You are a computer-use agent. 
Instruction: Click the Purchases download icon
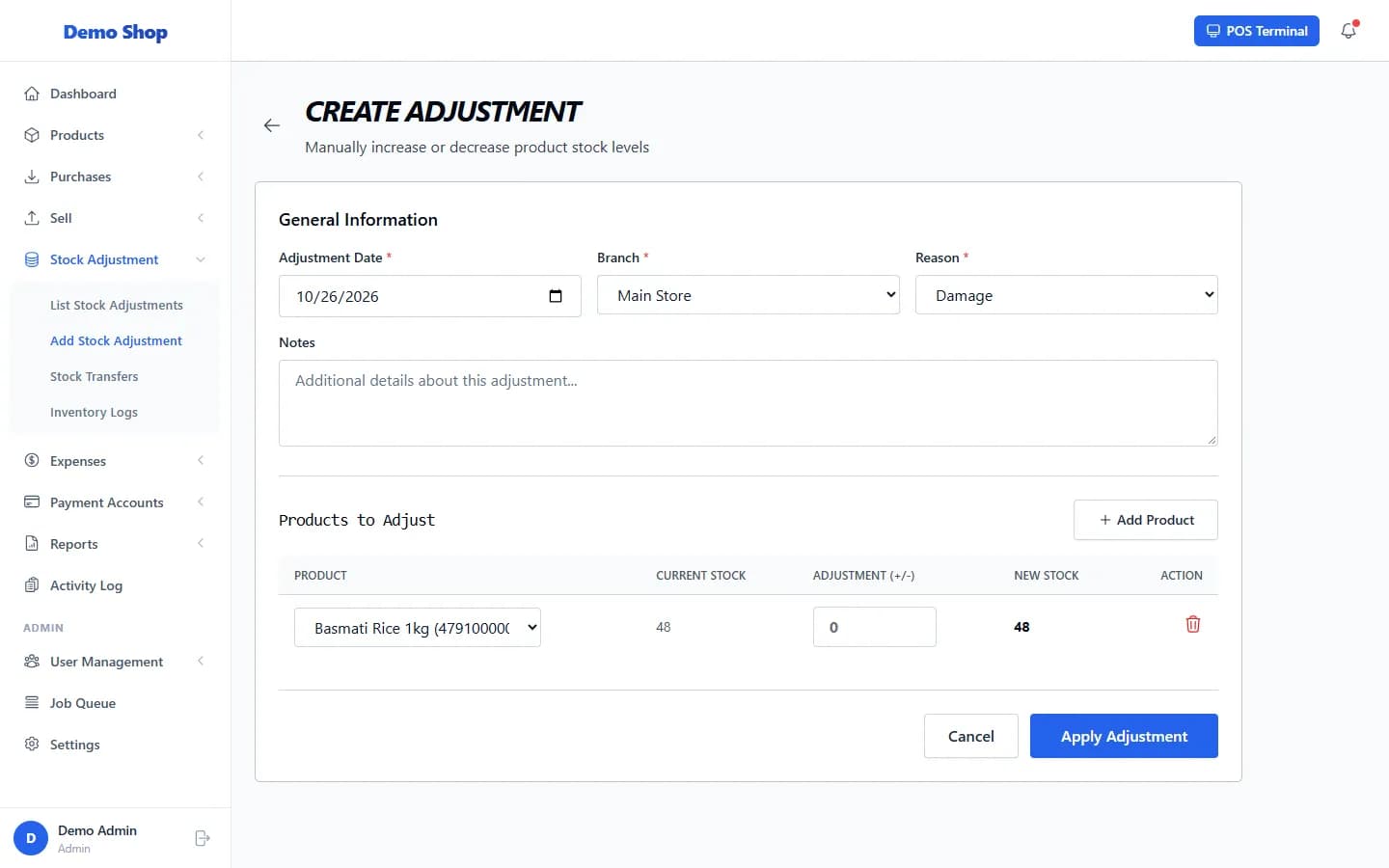tap(32, 176)
